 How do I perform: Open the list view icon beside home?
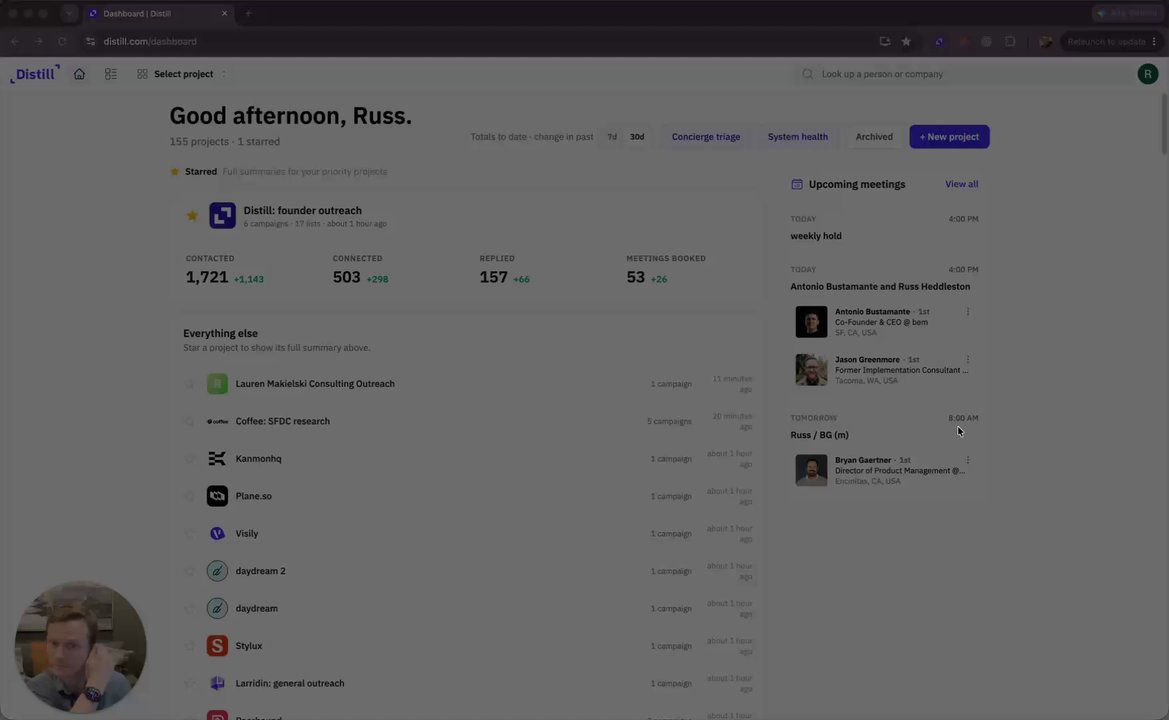pyautogui.click(x=110, y=74)
